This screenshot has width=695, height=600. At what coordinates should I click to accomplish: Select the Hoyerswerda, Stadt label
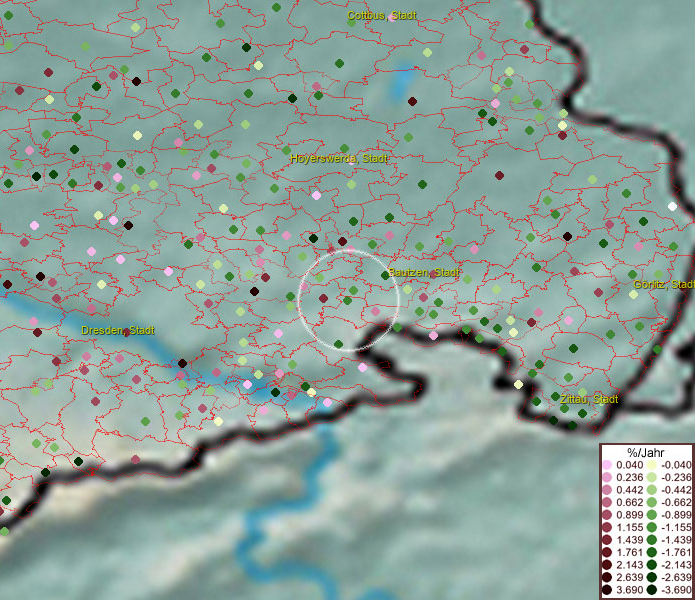[338, 159]
